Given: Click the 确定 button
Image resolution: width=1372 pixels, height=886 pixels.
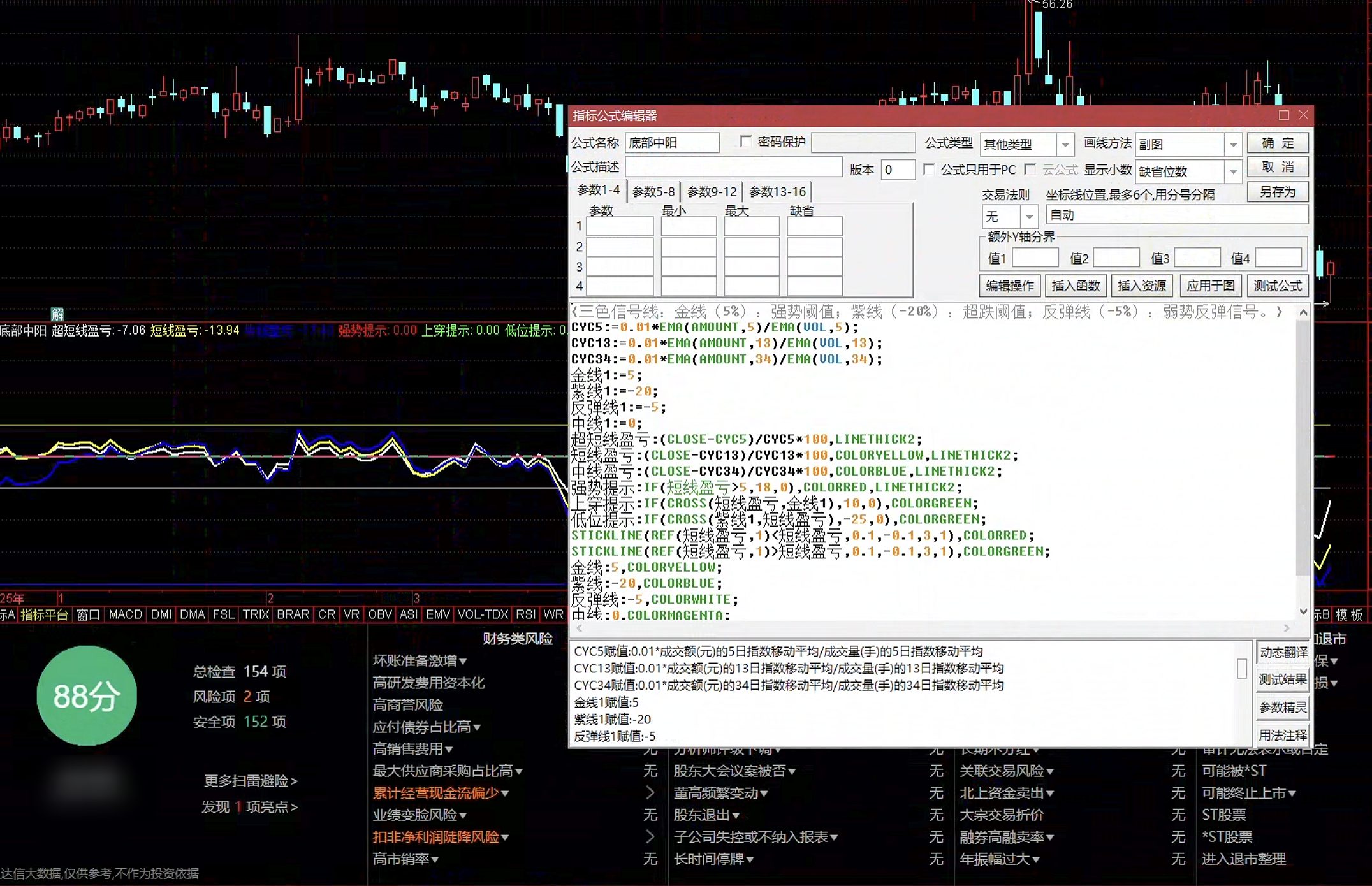Looking at the screenshot, I should (1278, 143).
